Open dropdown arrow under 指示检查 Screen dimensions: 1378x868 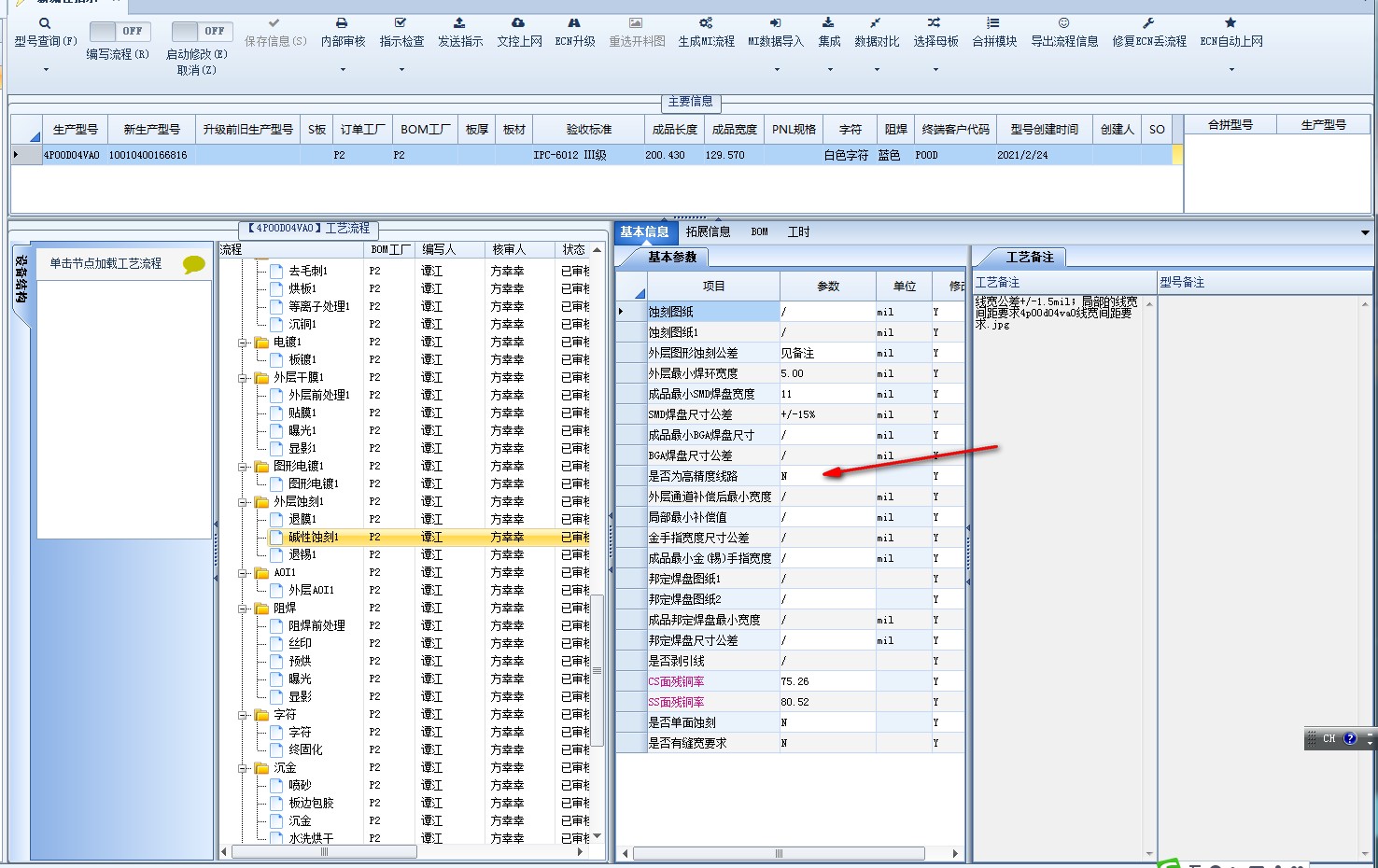[x=401, y=69]
